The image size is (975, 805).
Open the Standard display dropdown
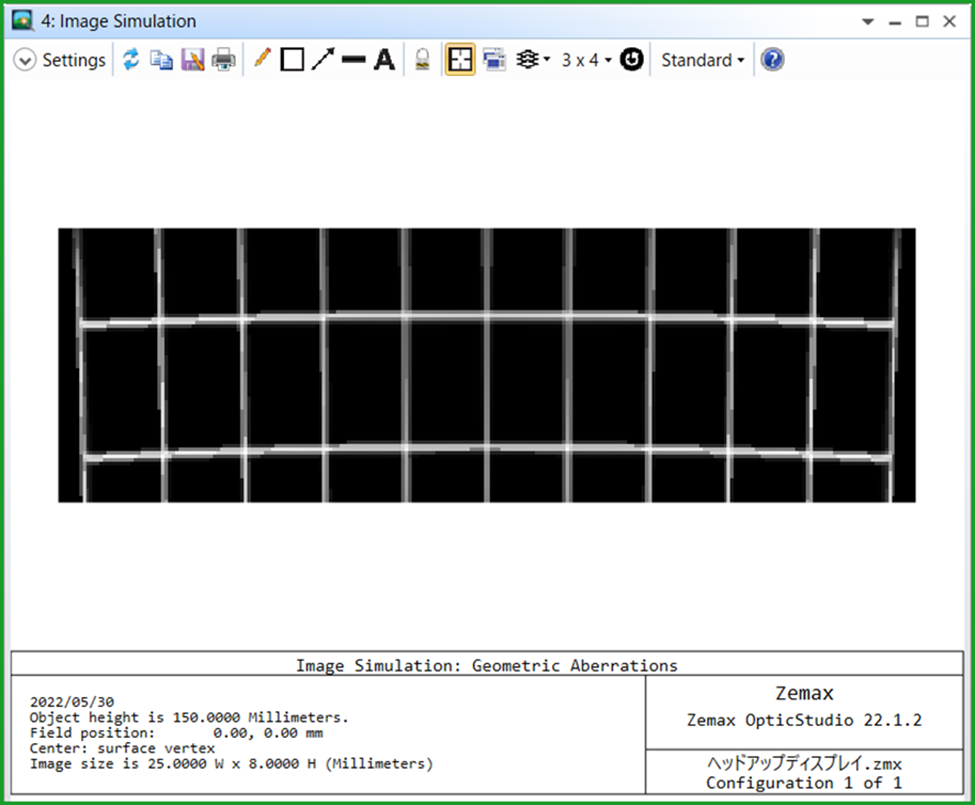point(701,59)
